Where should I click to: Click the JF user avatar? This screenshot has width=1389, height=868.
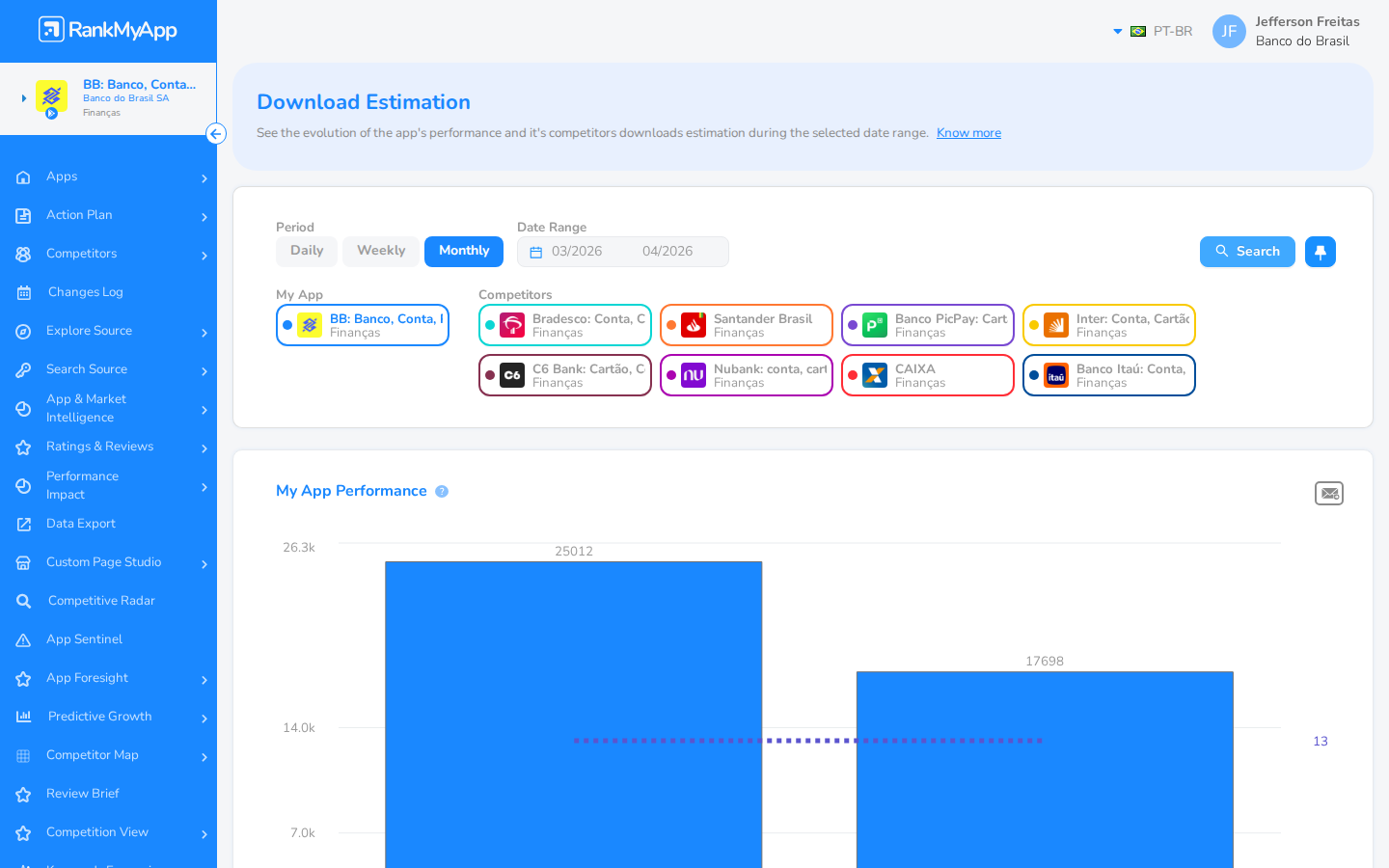(1229, 31)
